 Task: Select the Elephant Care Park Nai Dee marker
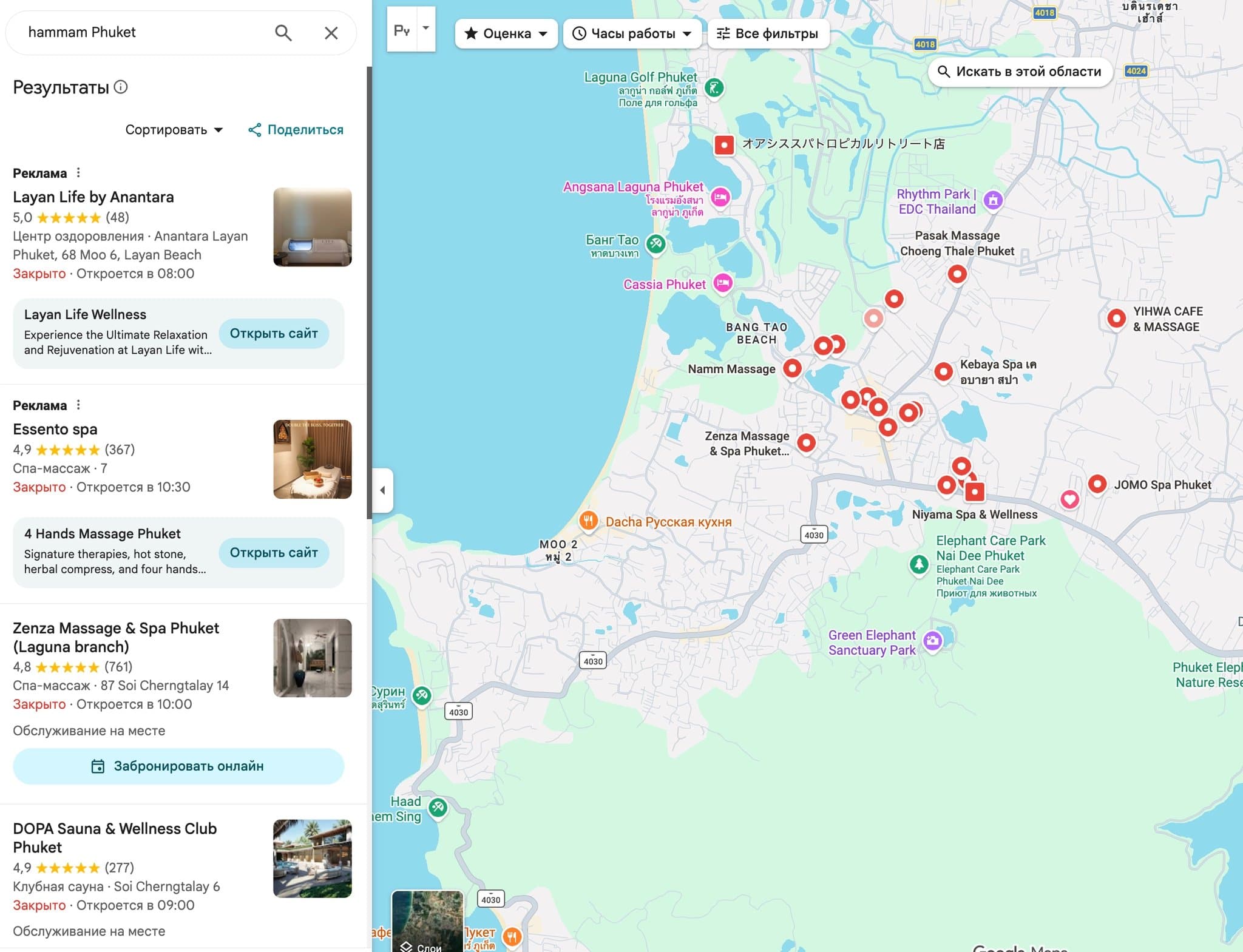point(919,565)
